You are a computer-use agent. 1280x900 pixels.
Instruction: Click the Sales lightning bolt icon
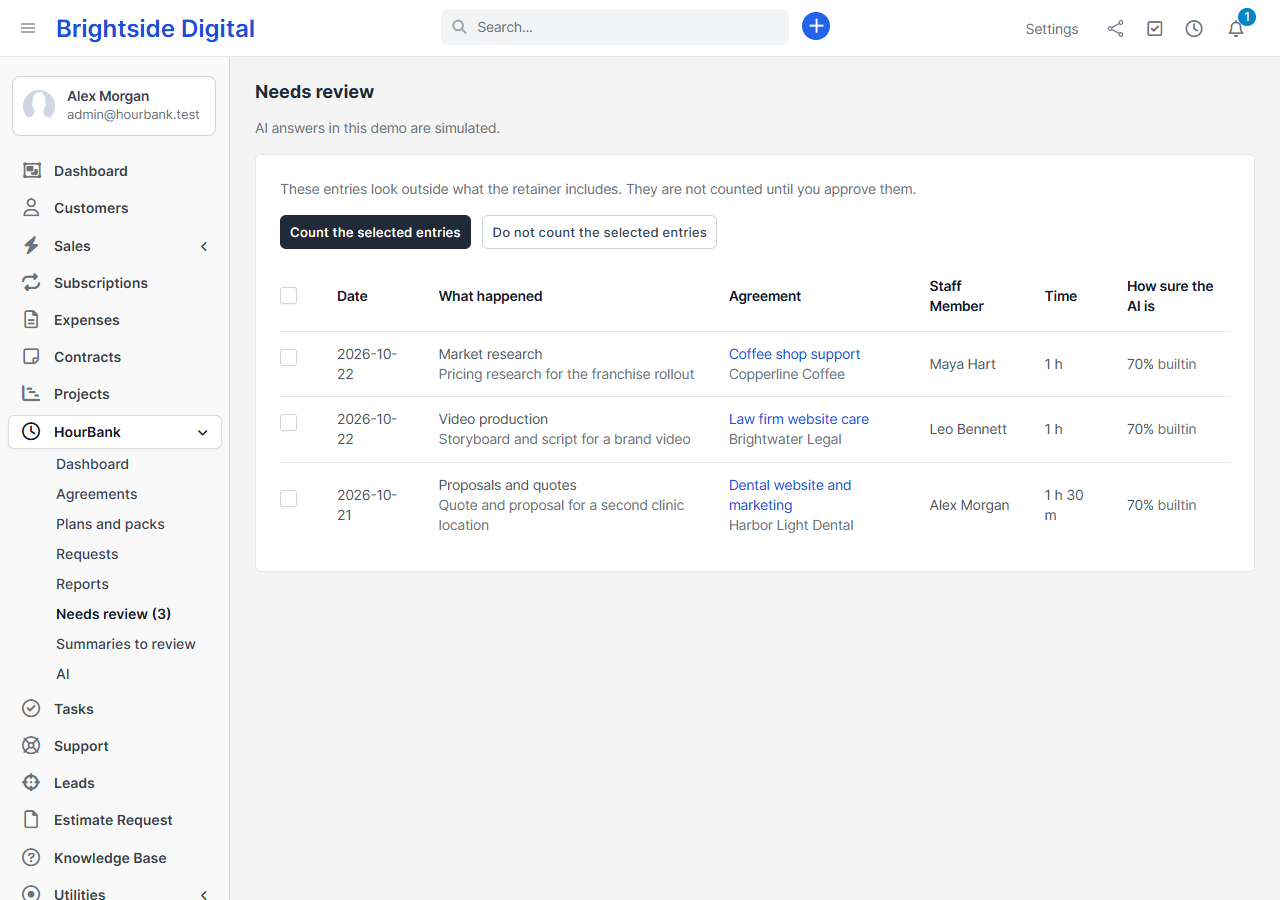tap(31, 246)
